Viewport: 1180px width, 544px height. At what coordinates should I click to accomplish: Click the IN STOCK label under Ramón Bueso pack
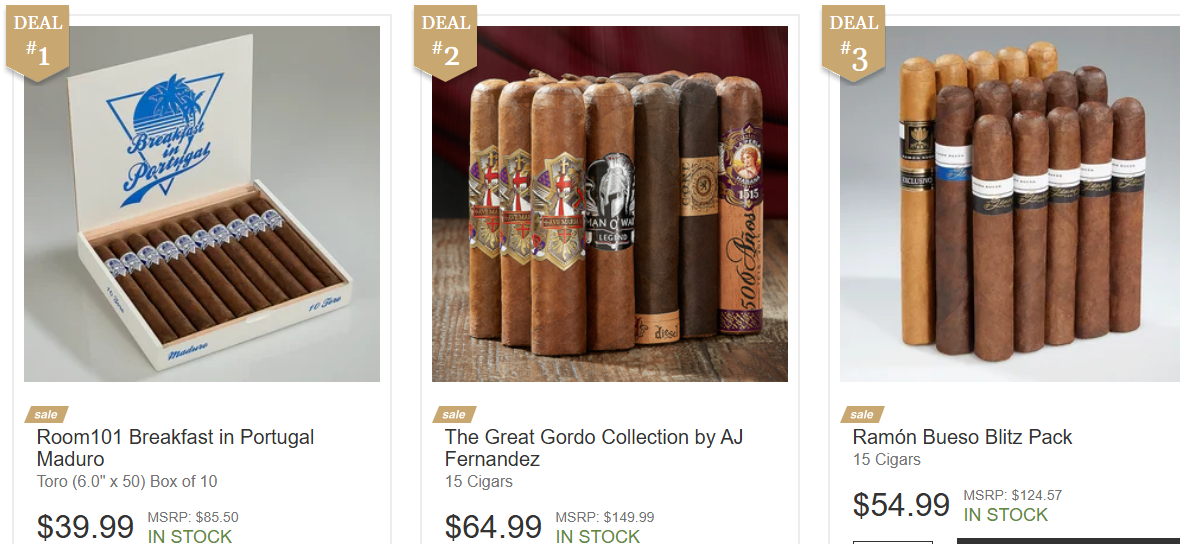click(x=1005, y=515)
